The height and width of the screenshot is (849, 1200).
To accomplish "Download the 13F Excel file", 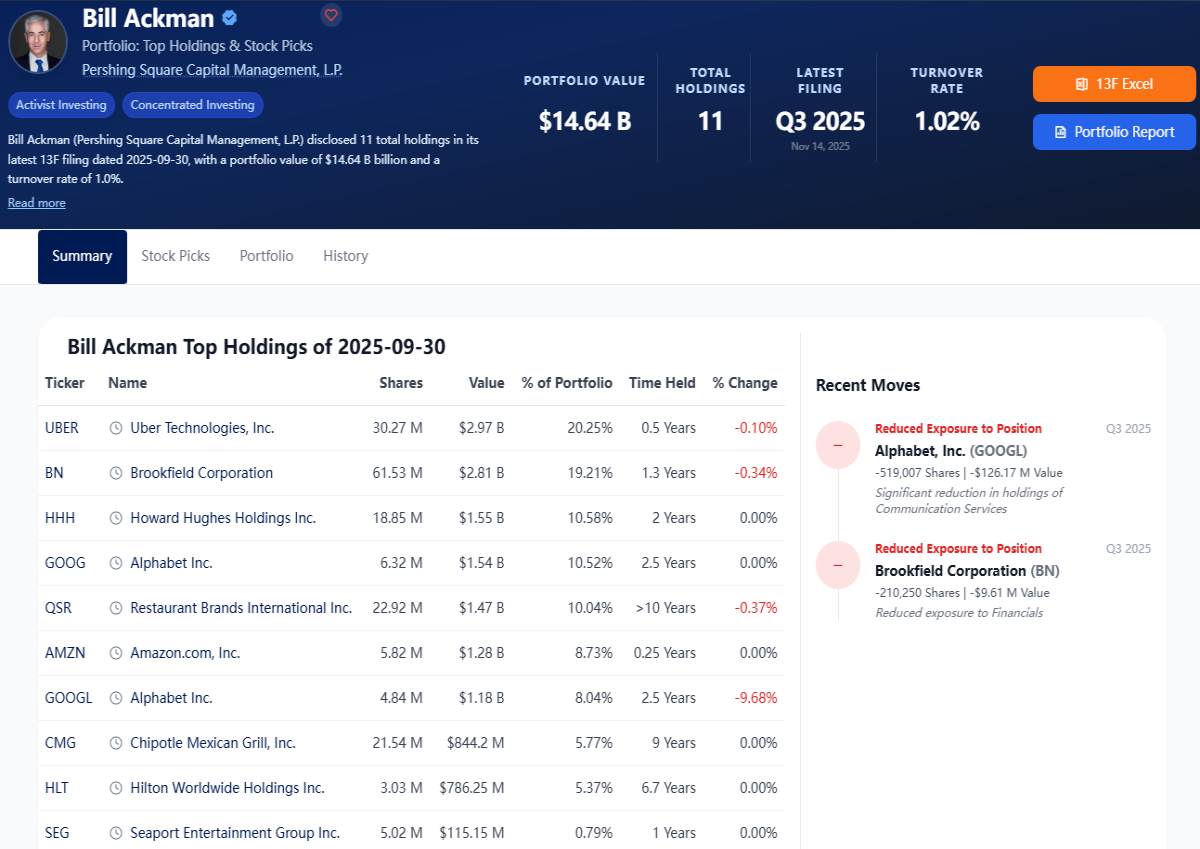I will [x=1114, y=84].
